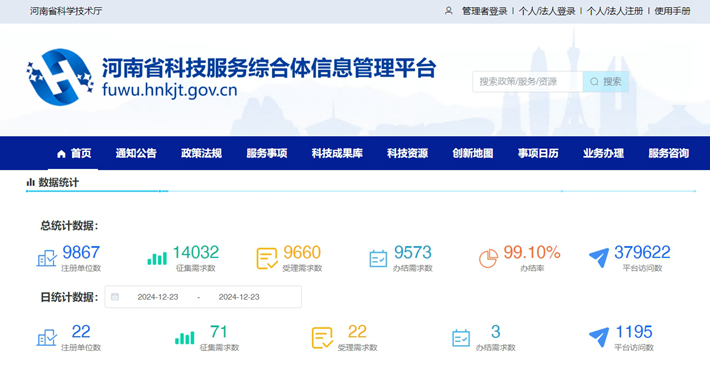Screen dimensions: 710x370
Task: Click the home icon beside 首页
Action: pos(62,154)
